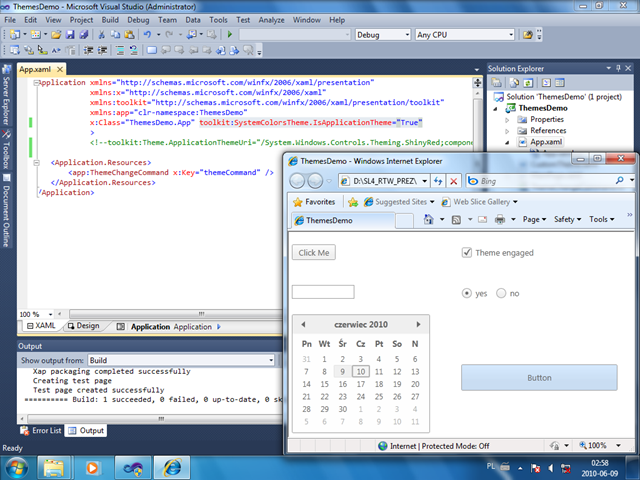640x480 pixels.
Task: Open the IE zoom level dropdown
Action: coord(618,445)
